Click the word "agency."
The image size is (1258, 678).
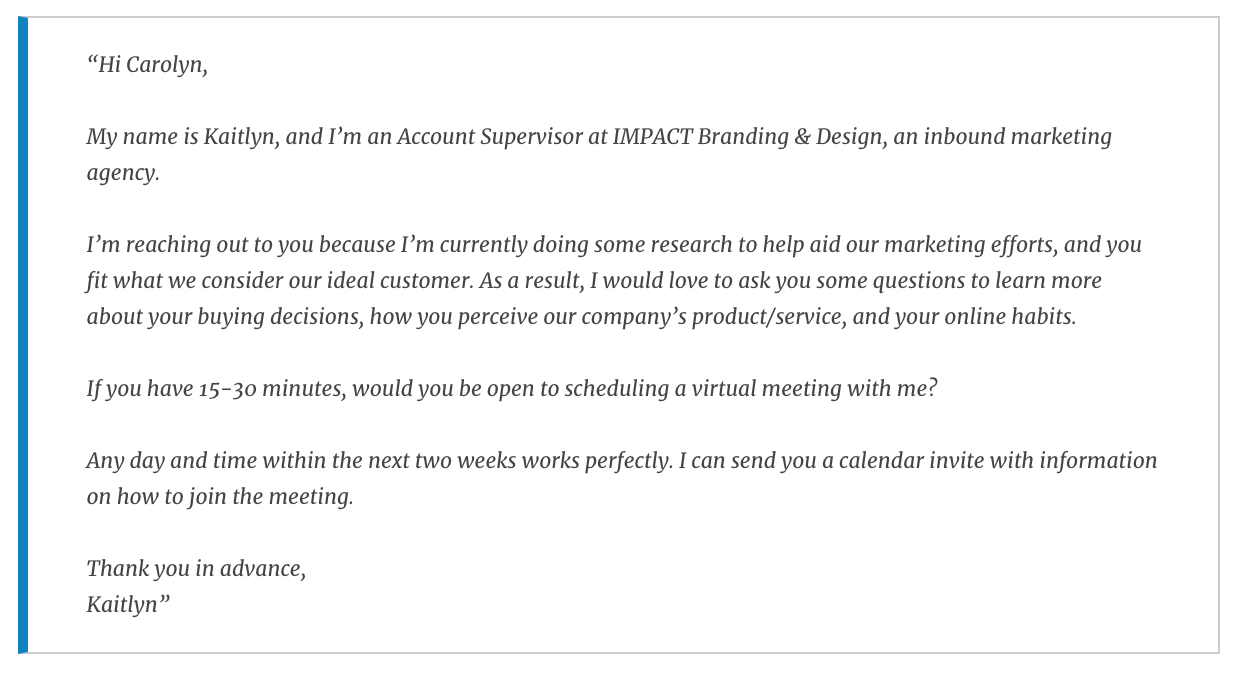point(123,173)
